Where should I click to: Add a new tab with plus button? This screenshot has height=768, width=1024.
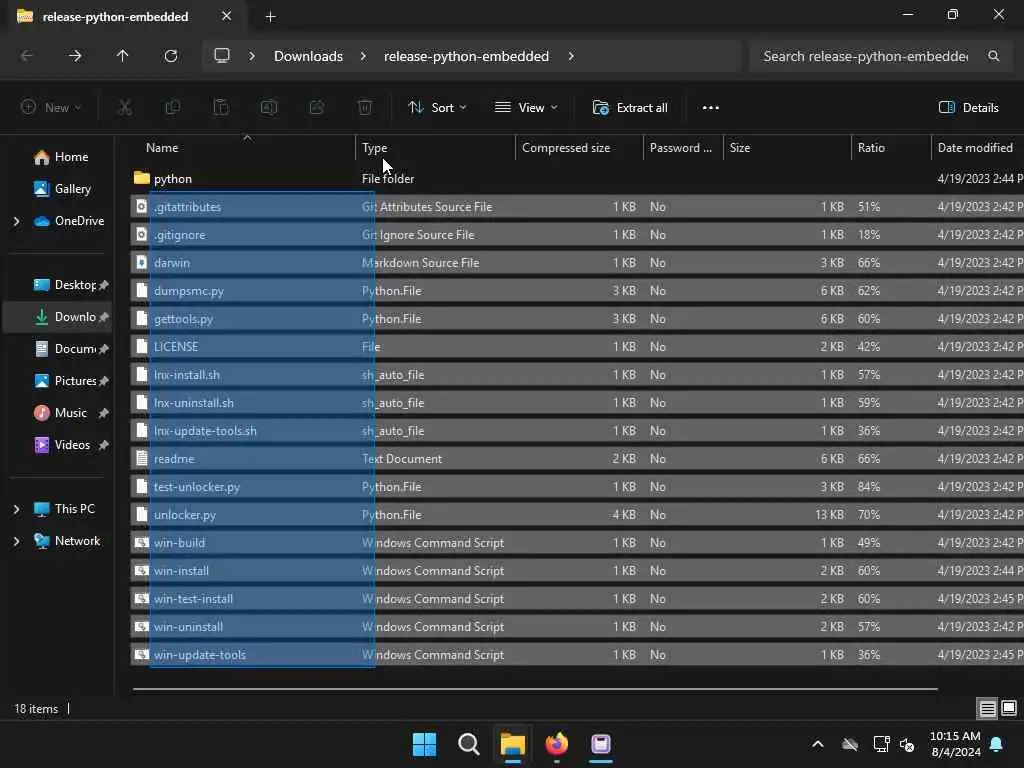pyautogui.click(x=270, y=17)
